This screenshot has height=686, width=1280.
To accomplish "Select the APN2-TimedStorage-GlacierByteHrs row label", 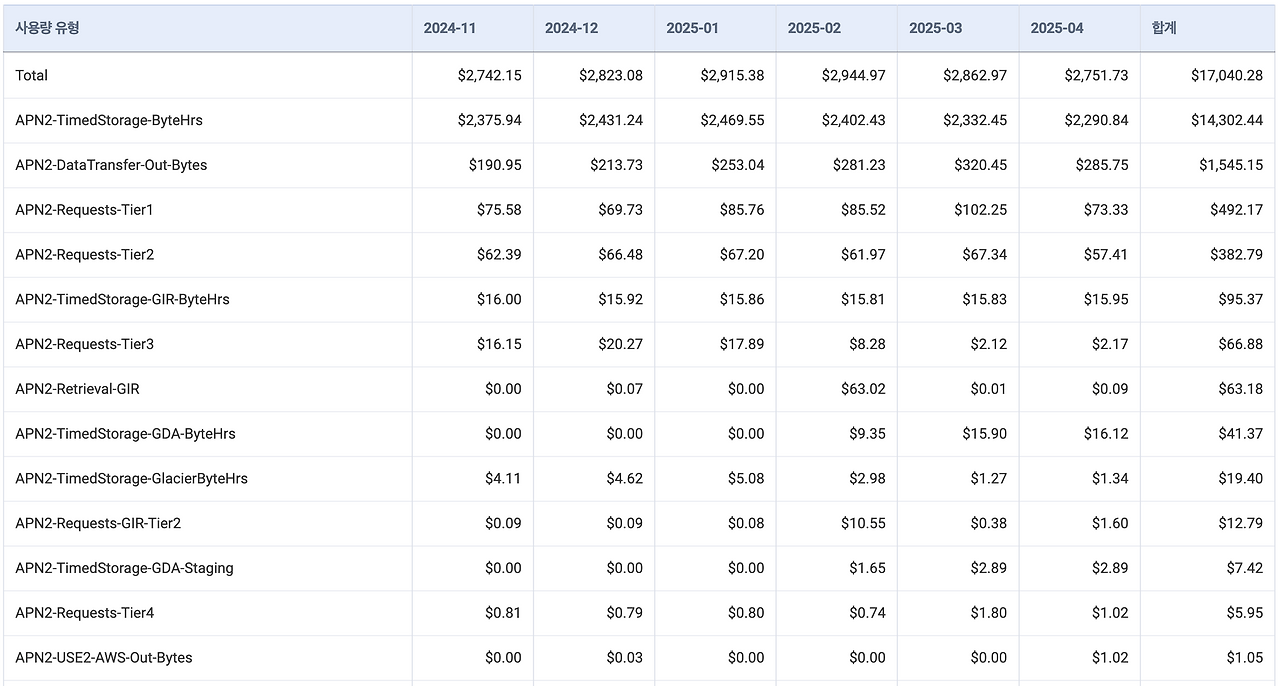I will click(131, 478).
